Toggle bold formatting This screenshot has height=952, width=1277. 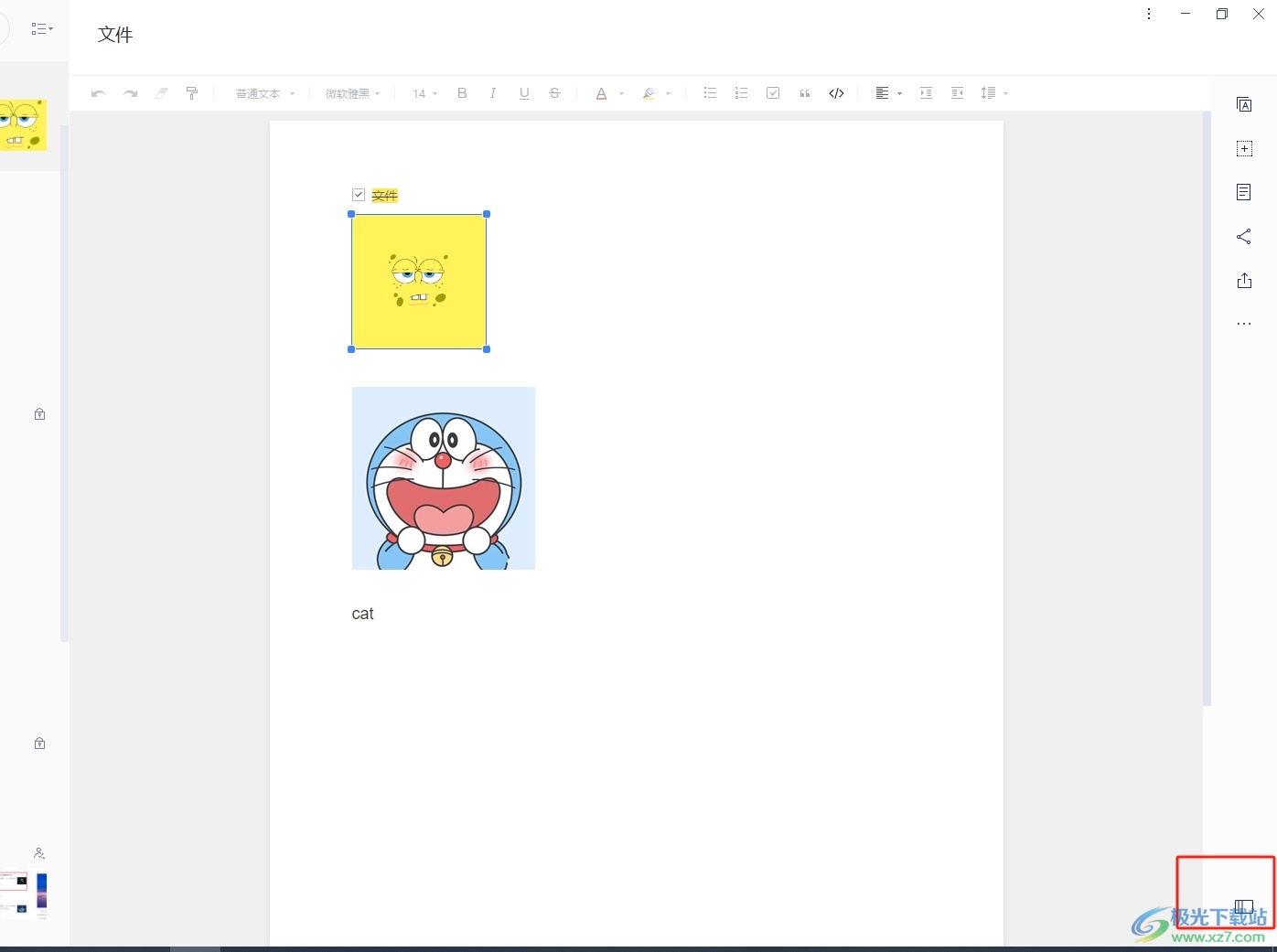462,93
